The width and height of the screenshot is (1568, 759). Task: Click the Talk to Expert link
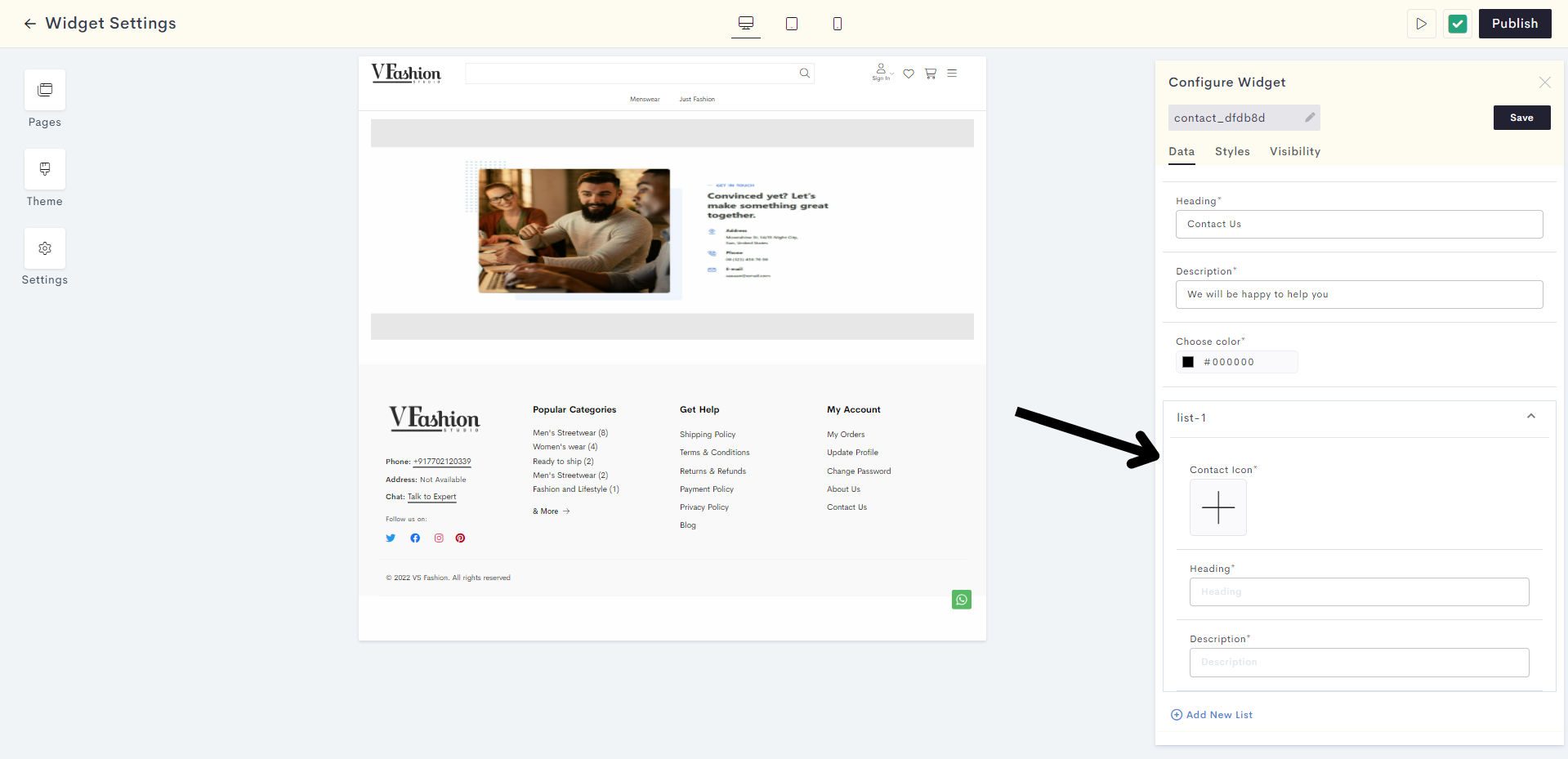point(432,497)
